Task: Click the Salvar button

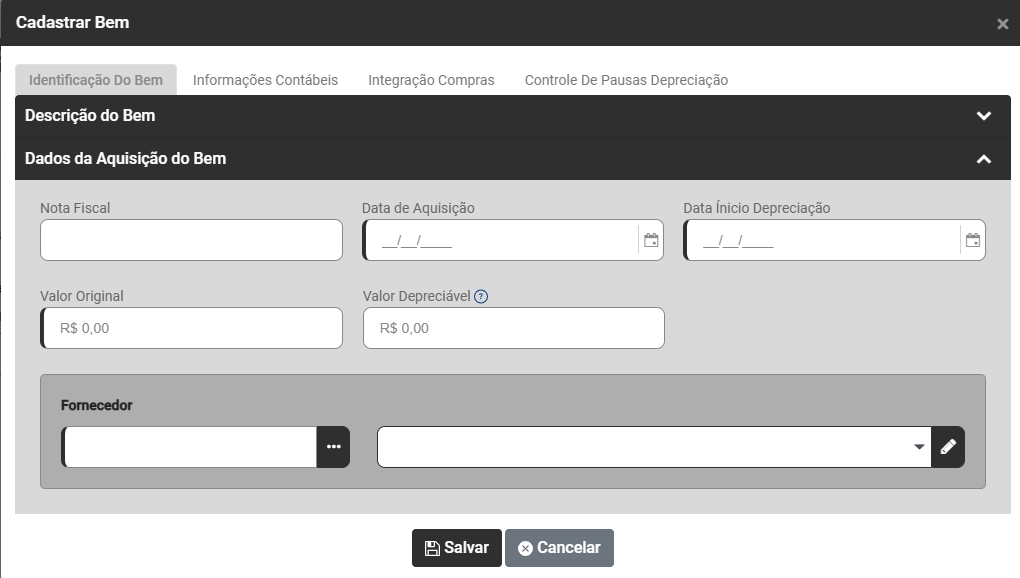Action: (x=456, y=548)
